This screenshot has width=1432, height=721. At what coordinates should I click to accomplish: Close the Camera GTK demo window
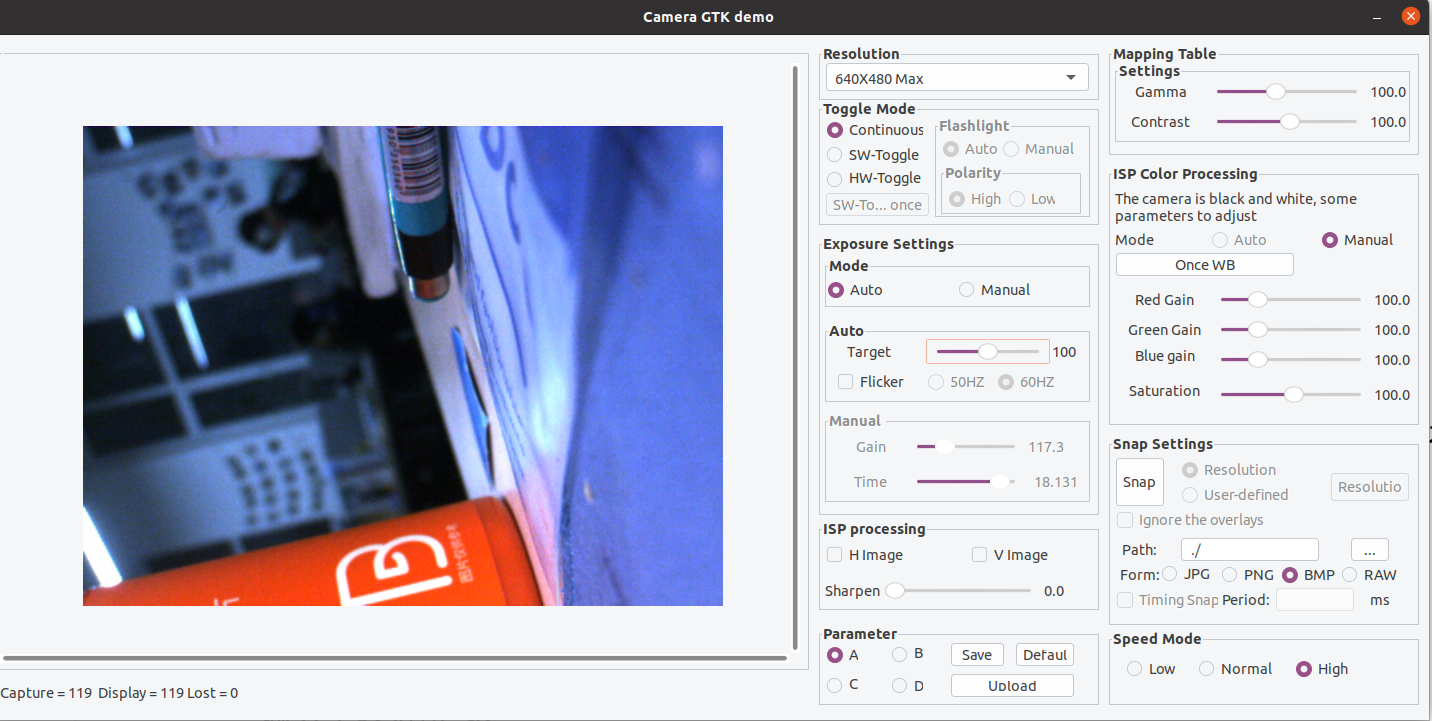[1410, 16]
